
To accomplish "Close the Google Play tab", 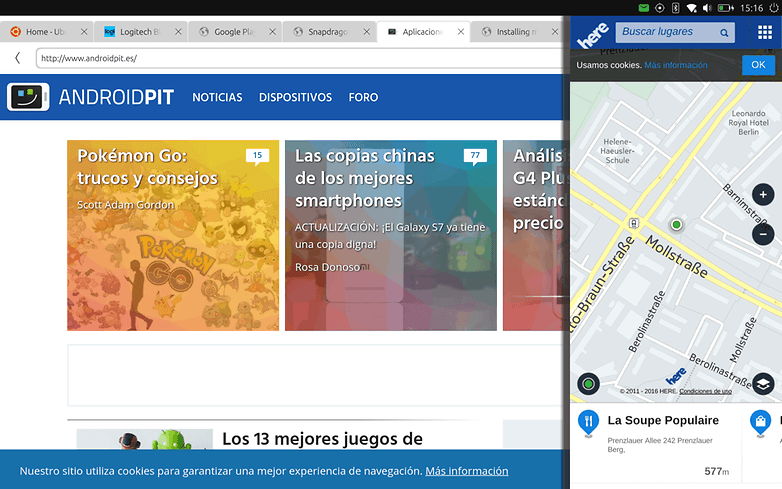I will coord(272,31).
